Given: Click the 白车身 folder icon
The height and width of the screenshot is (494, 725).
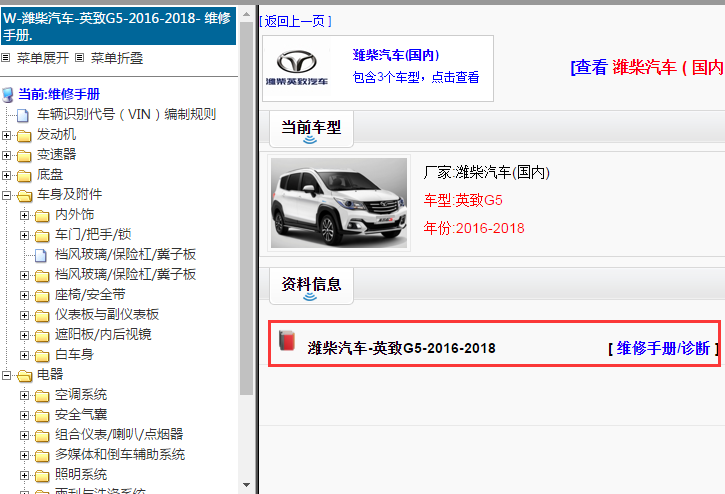Looking at the screenshot, I should 42,355.
